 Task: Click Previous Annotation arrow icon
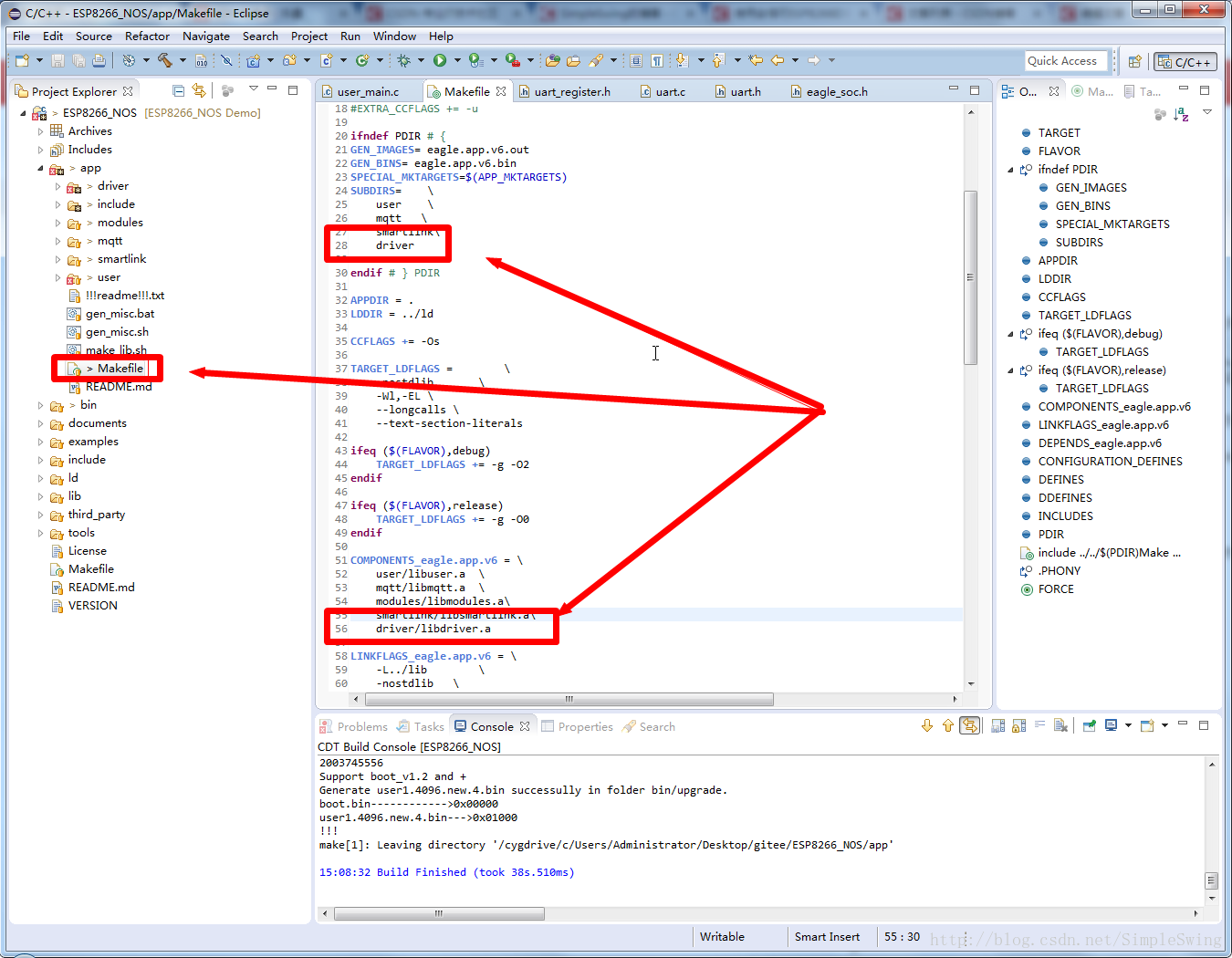718,60
